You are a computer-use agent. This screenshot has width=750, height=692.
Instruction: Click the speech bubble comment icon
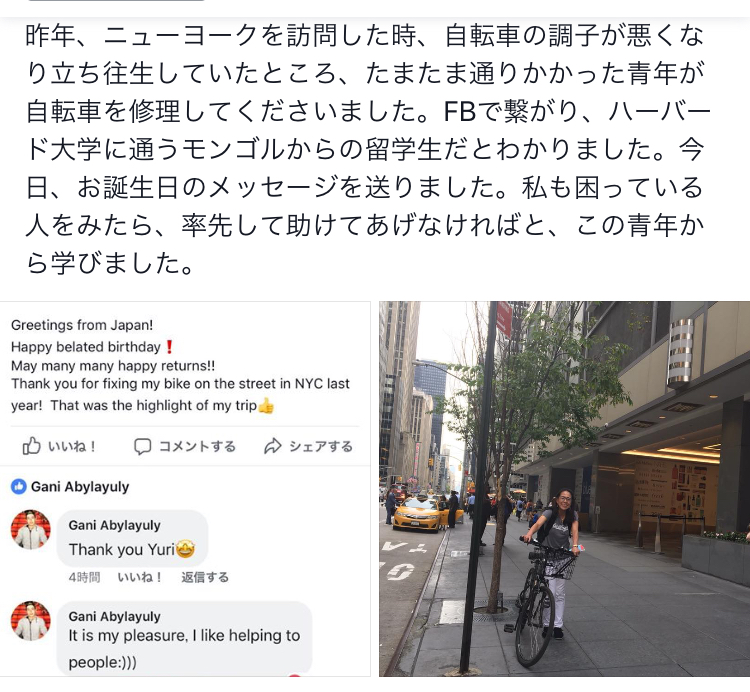click(142, 446)
